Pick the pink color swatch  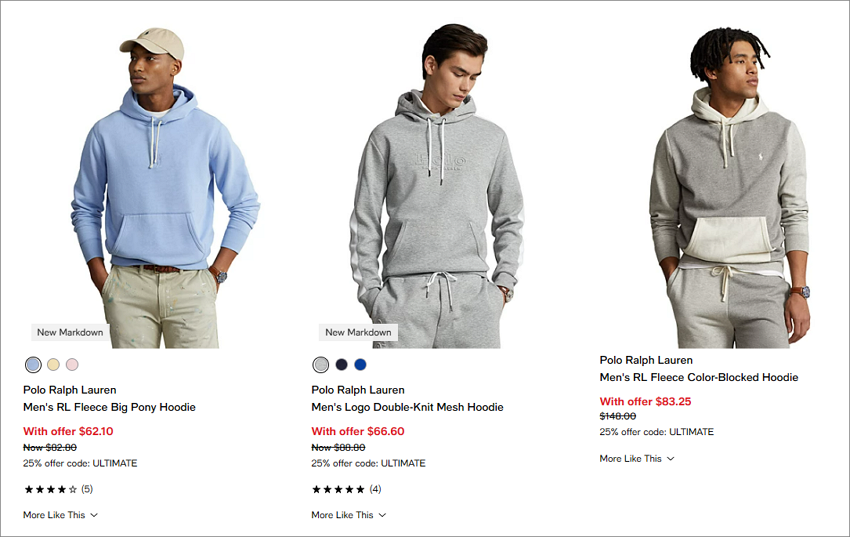point(72,365)
